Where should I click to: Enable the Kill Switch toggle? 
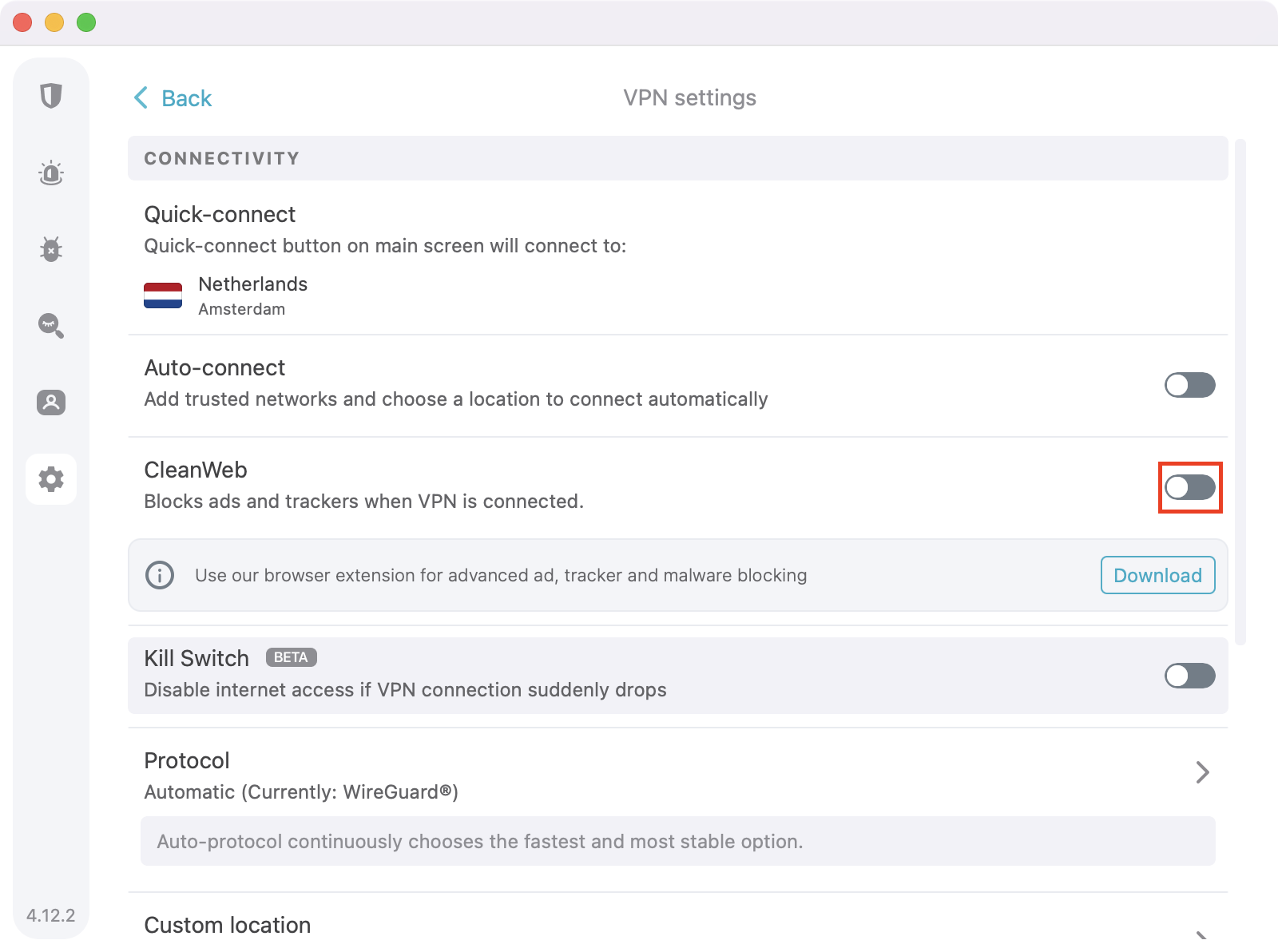click(x=1189, y=676)
